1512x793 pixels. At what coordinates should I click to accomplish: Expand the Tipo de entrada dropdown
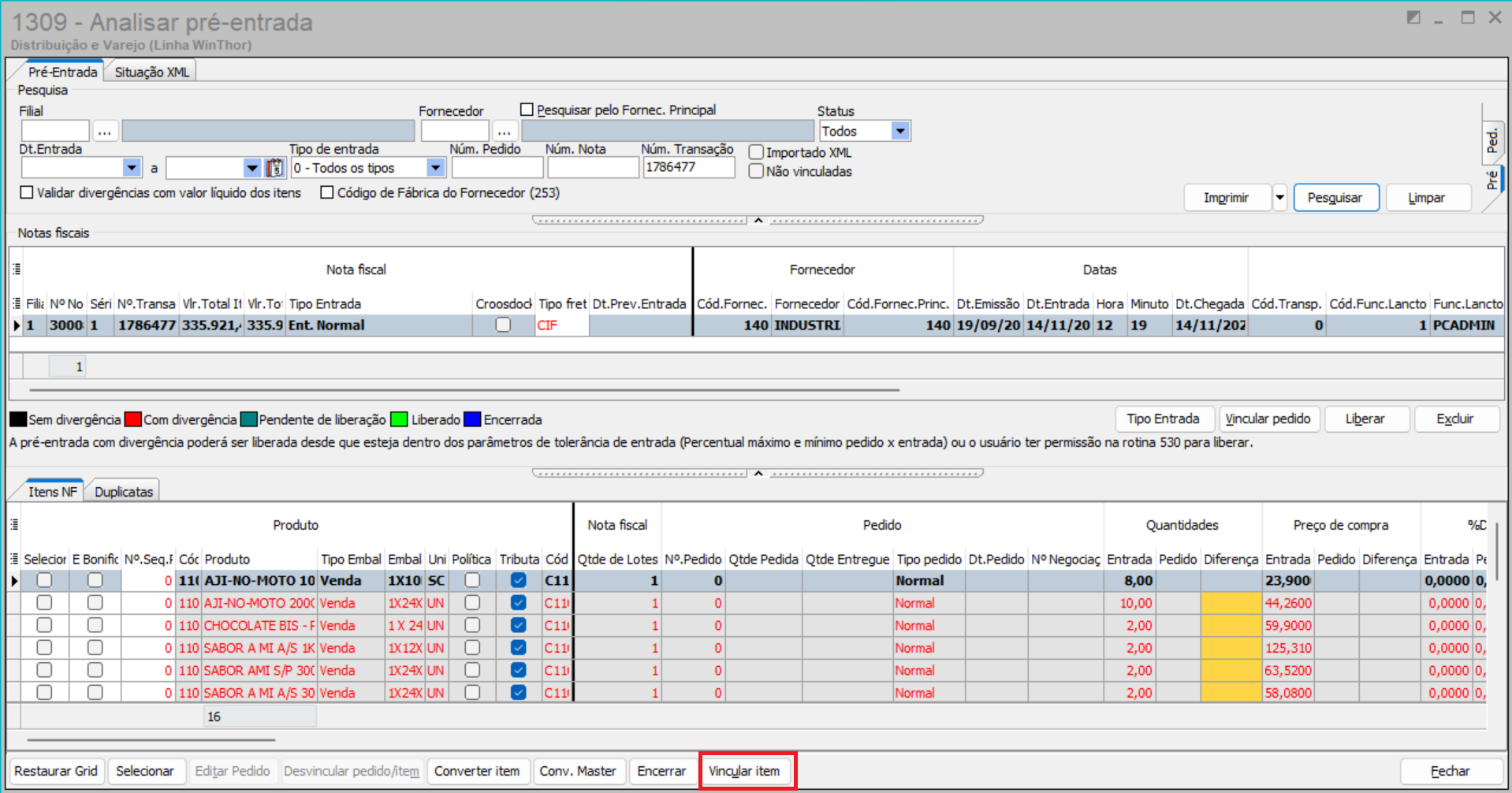(435, 168)
